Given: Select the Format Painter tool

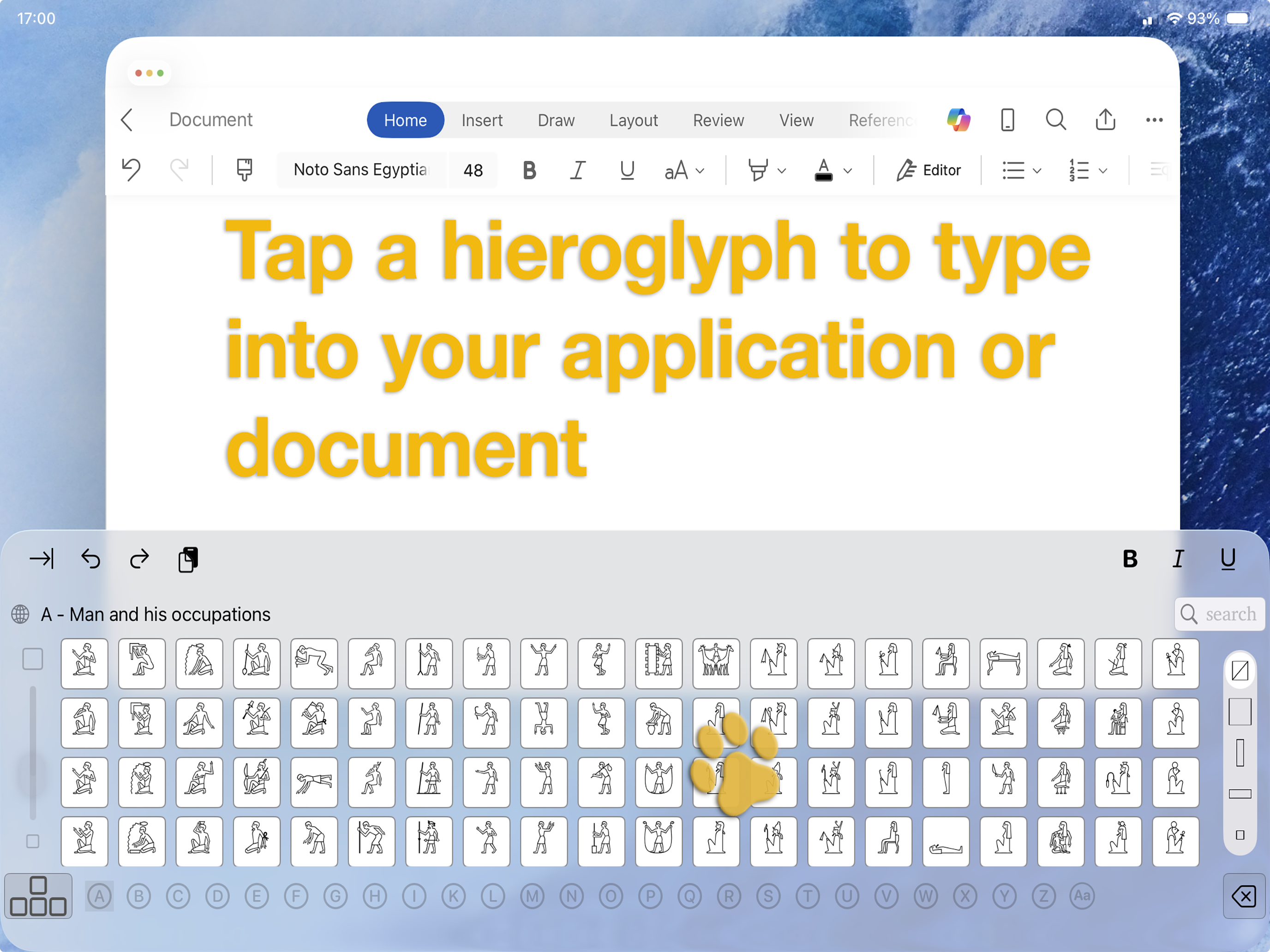Looking at the screenshot, I should [243, 170].
